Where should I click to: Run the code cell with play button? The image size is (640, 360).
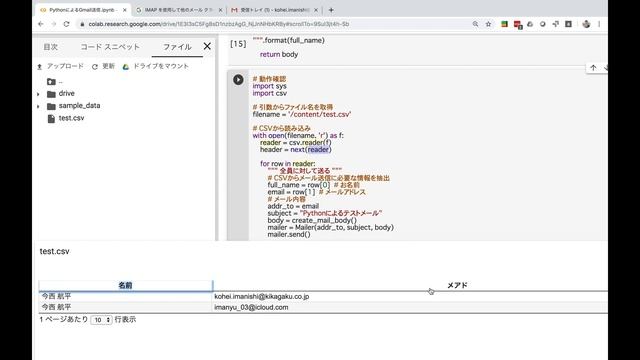(x=238, y=80)
